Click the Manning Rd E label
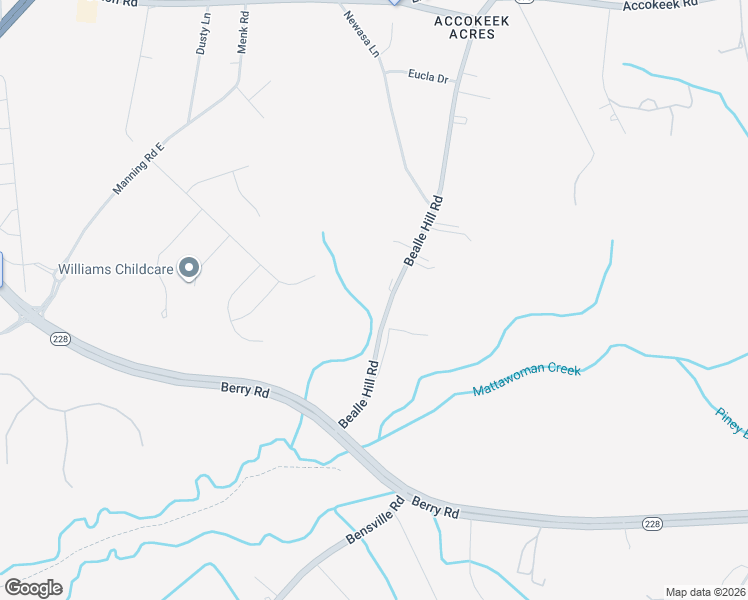This screenshot has width=748, height=600. [x=138, y=168]
